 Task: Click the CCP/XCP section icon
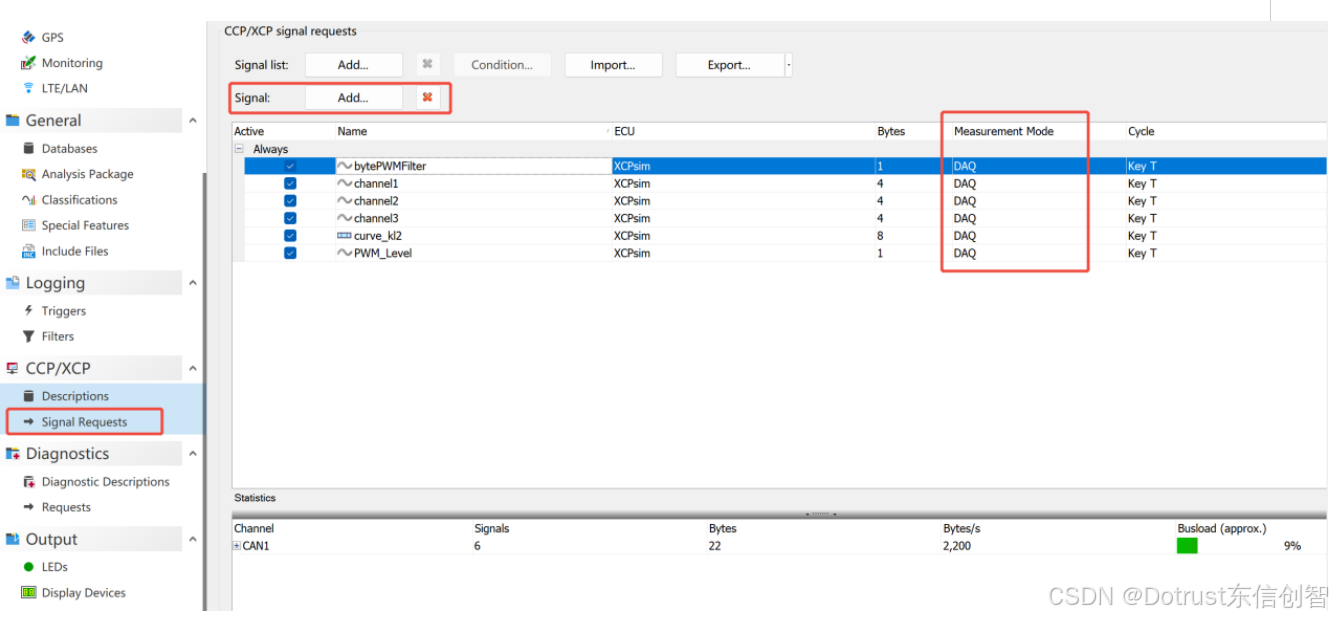click(x=13, y=368)
